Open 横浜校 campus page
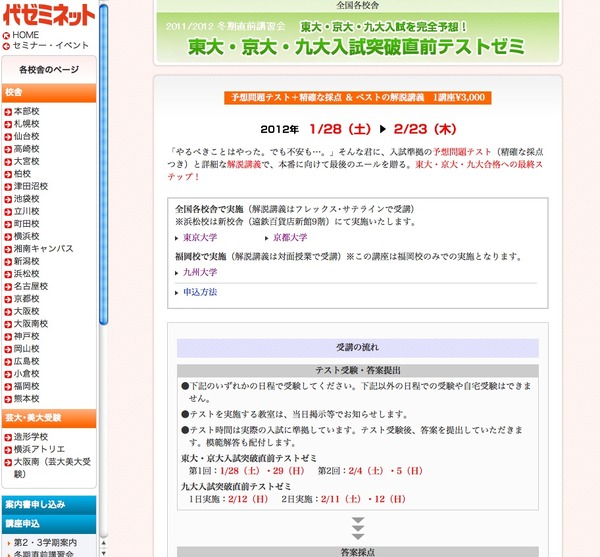The width and height of the screenshot is (600, 557). click(x=26, y=236)
